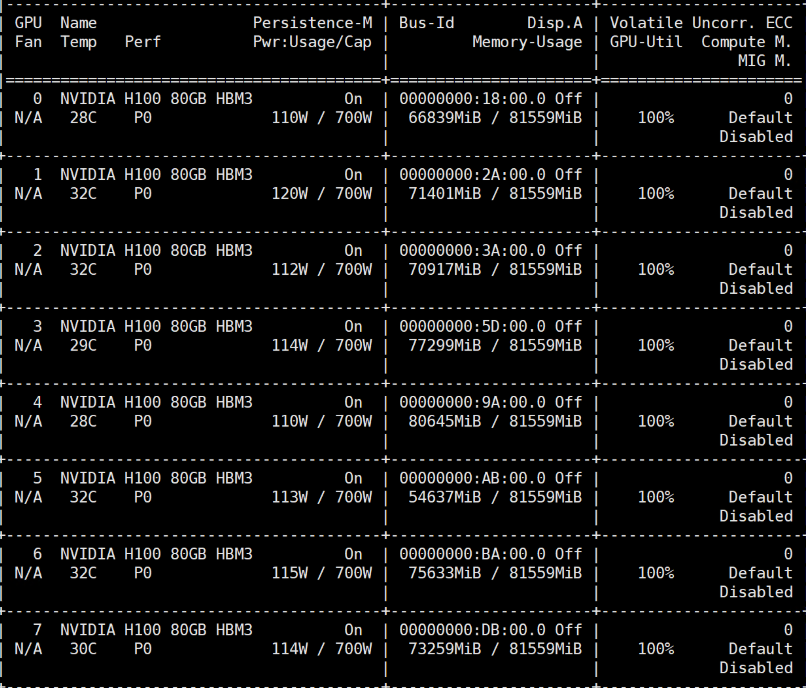Click power reading 115W / 700W

click(x=322, y=573)
